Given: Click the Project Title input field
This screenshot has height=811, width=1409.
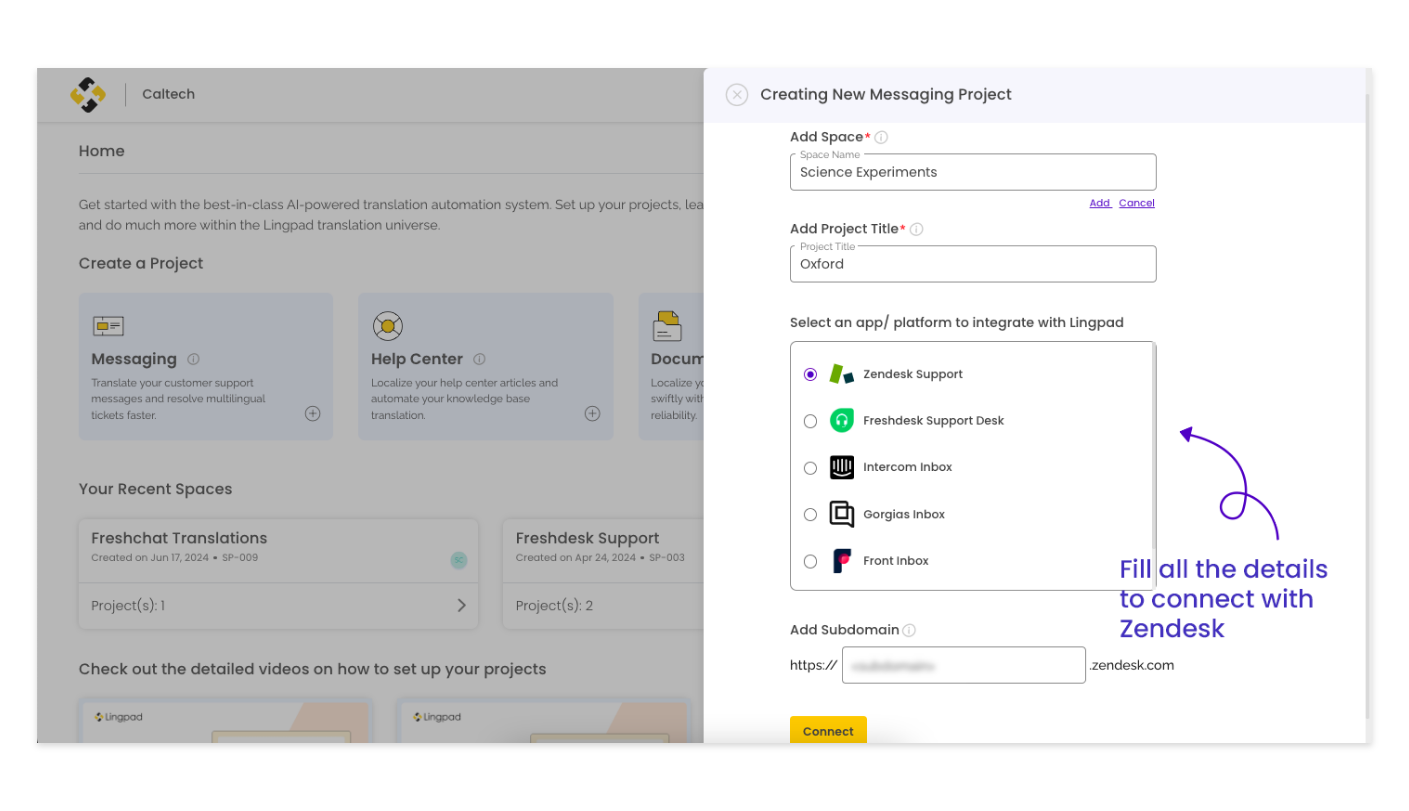Looking at the screenshot, I should pos(973,264).
